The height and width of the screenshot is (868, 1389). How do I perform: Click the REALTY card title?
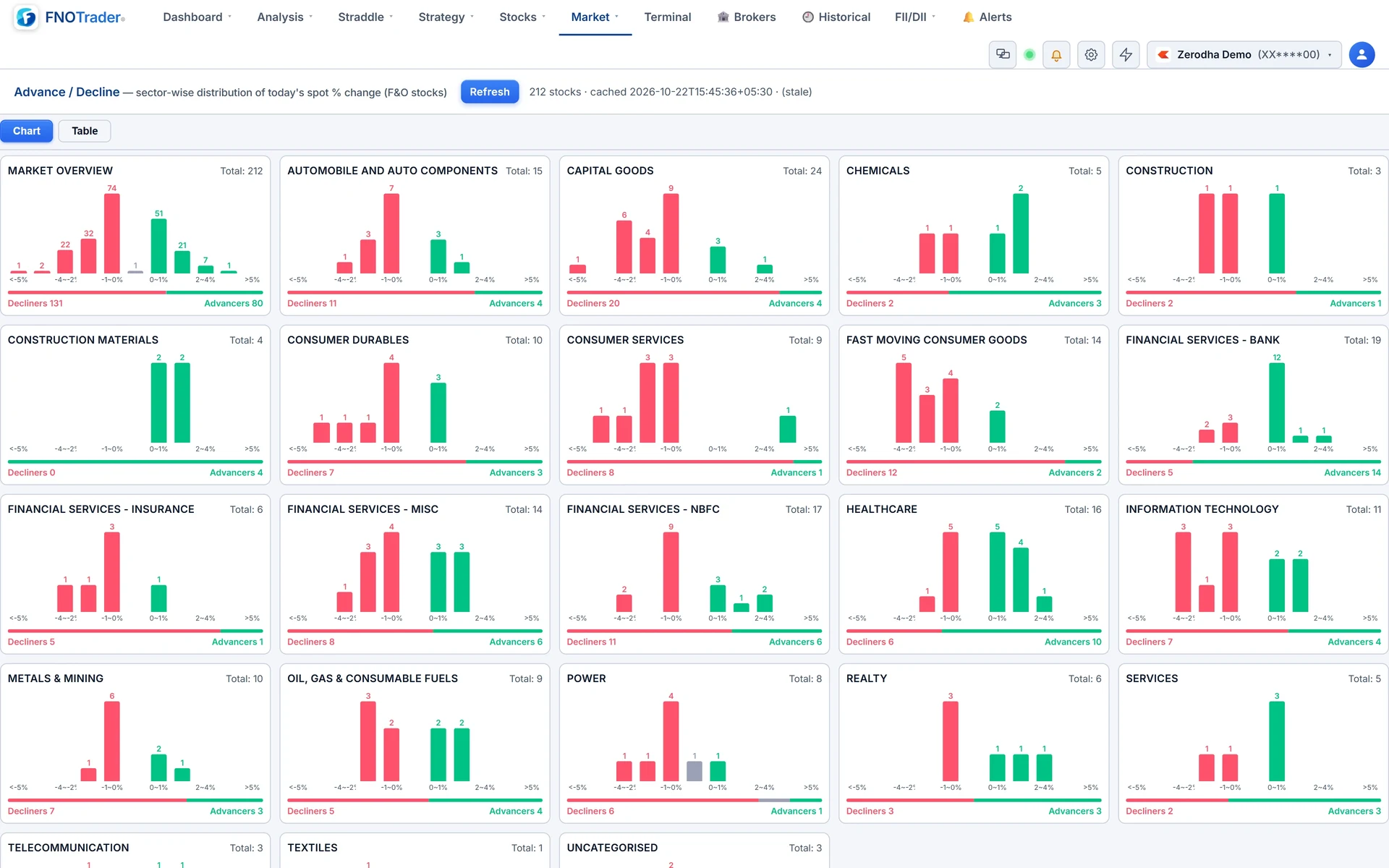tap(867, 678)
